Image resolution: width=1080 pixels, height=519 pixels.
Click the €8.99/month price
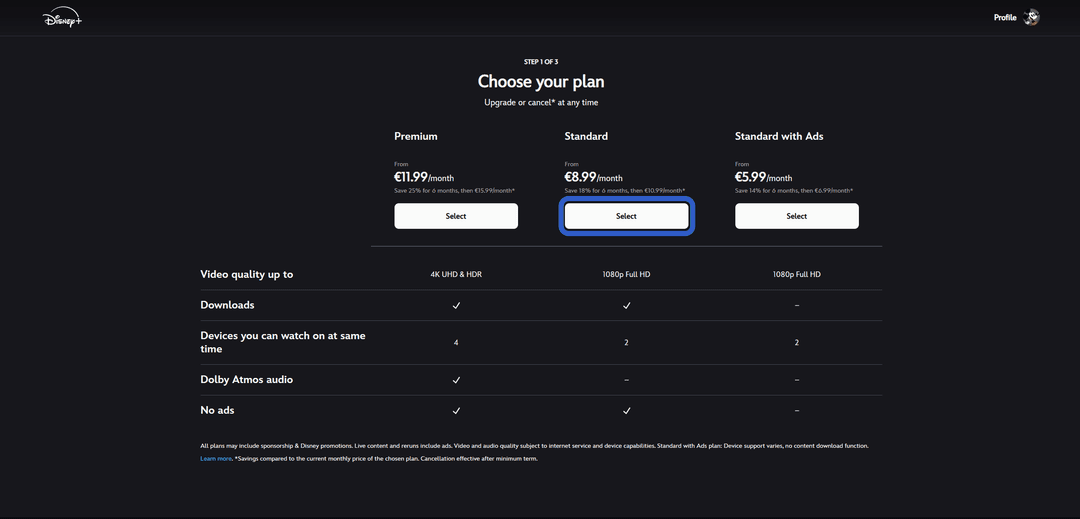coord(593,178)
